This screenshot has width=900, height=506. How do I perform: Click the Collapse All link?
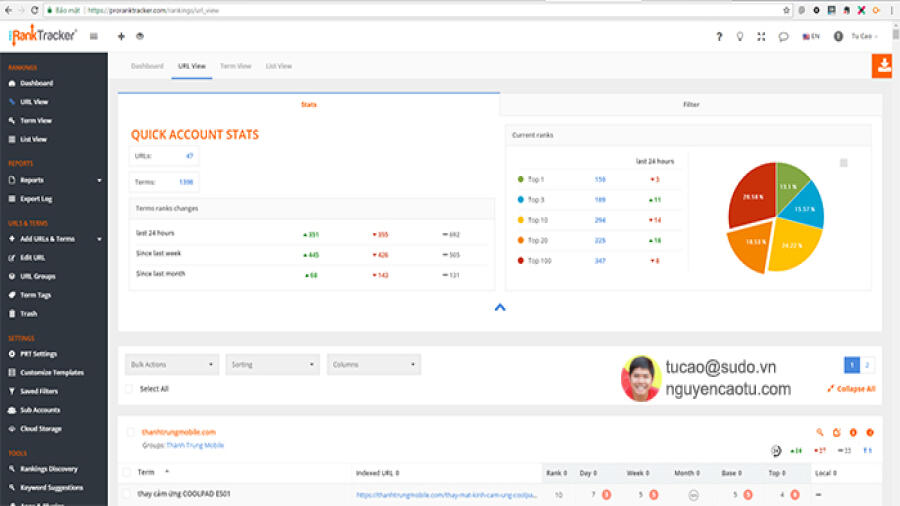pyautogui.click(x=851, y=389)
